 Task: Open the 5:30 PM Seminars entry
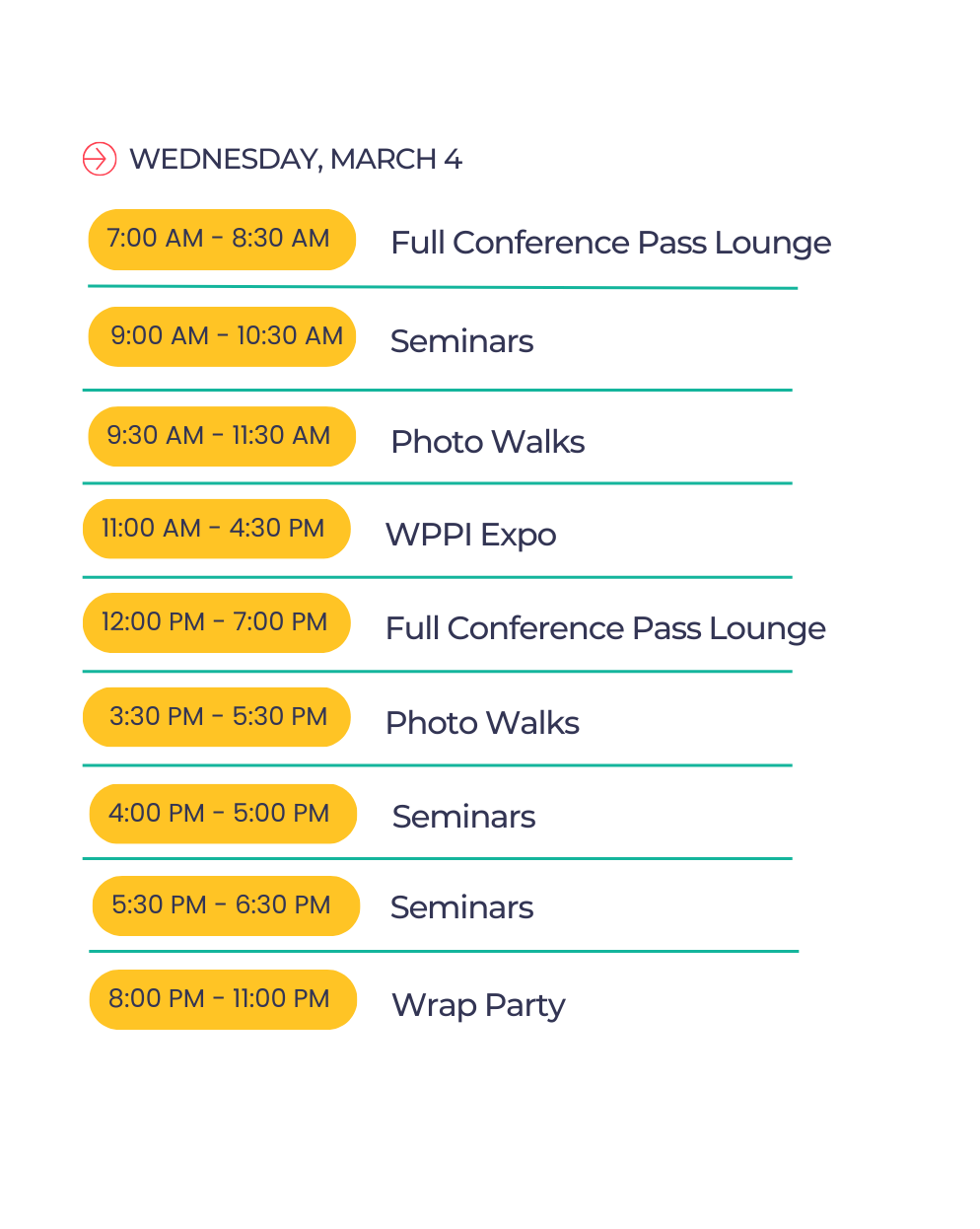coord(461,907)
